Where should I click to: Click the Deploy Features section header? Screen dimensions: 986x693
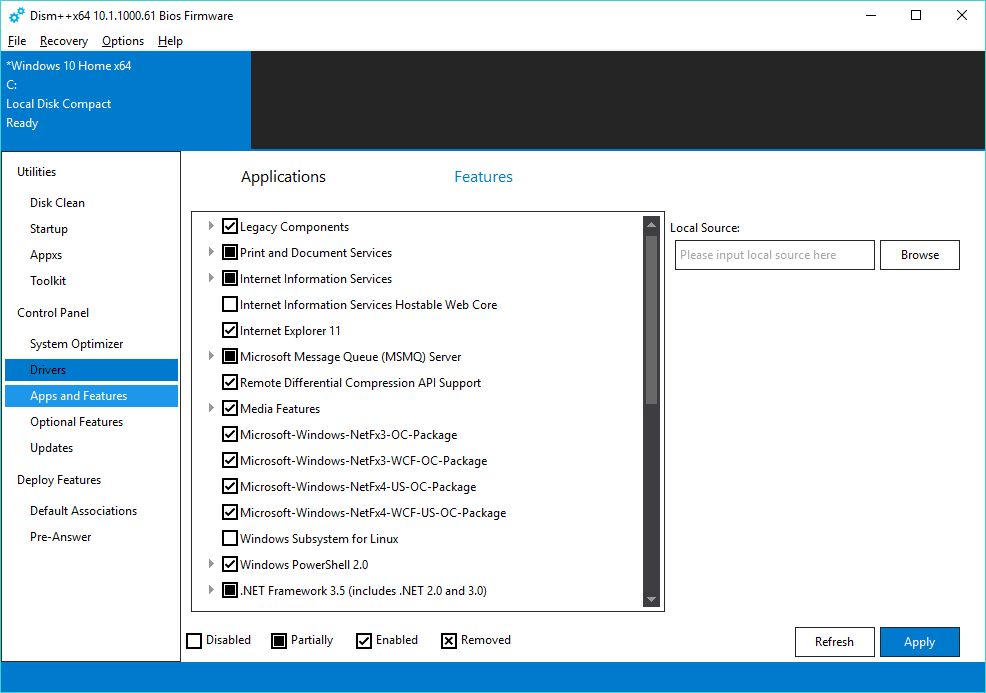click(x=59, y=480)
